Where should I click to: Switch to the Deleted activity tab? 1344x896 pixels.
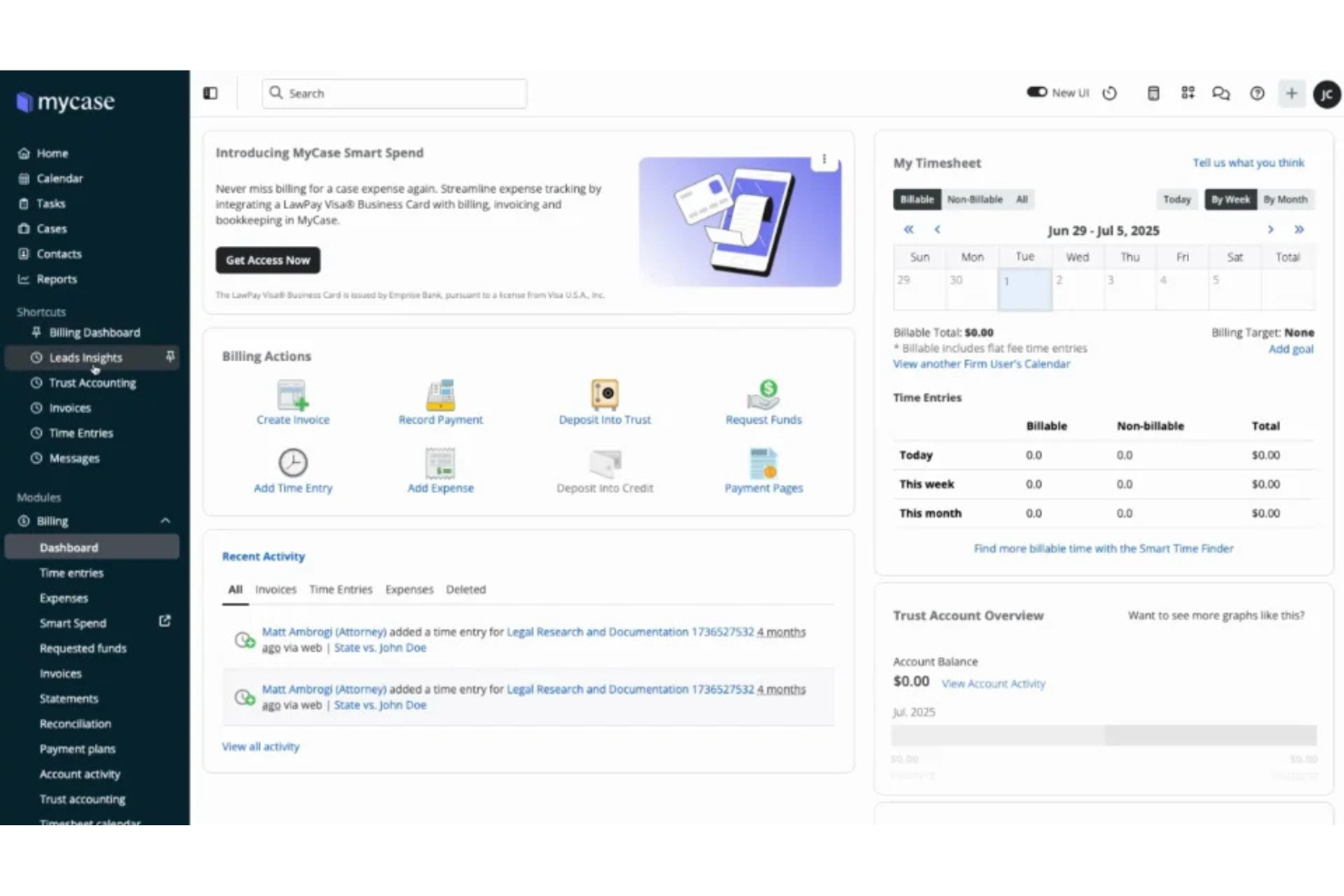click(466, 590)
